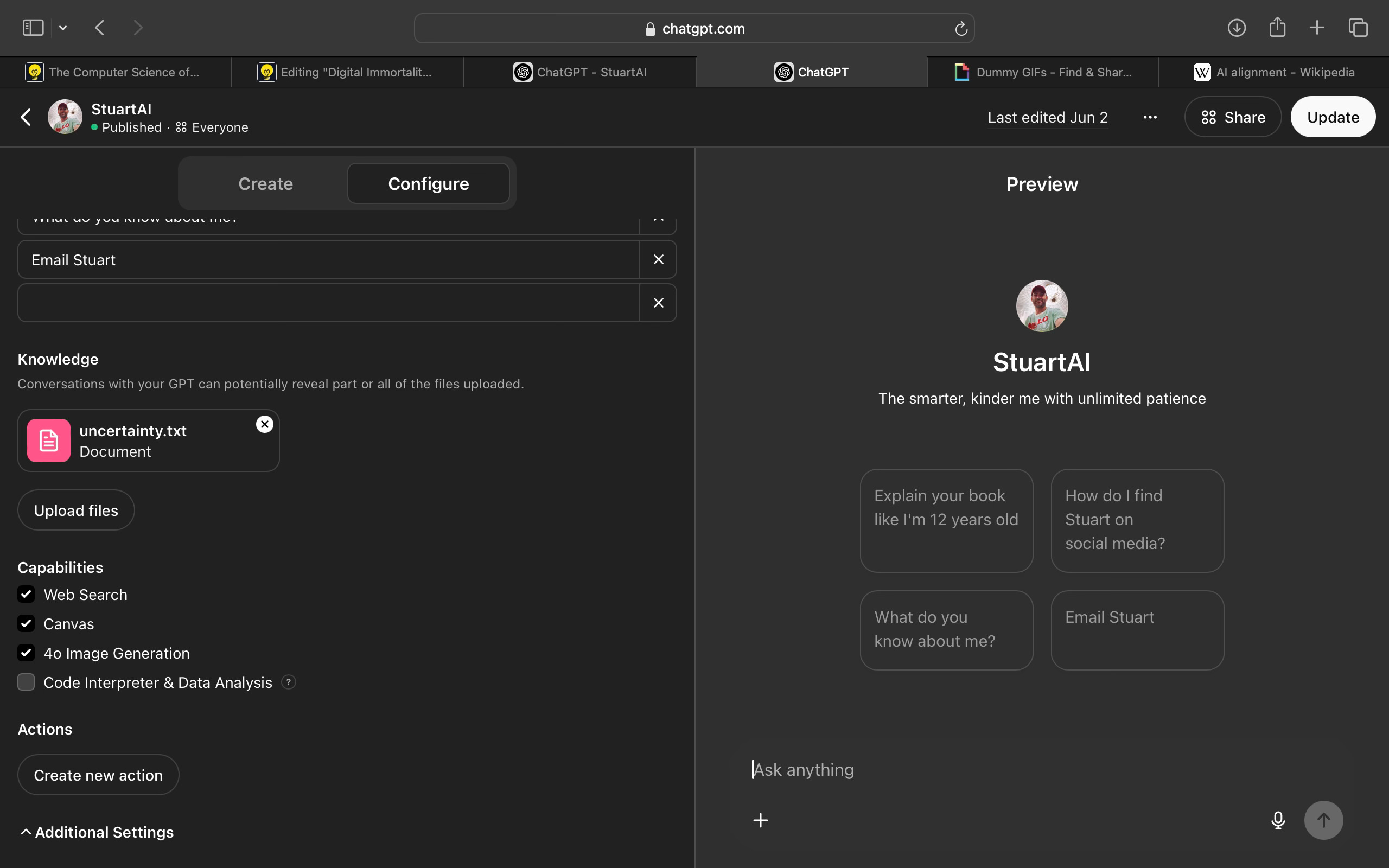
Task: Select the Email Stuart card in the preview
Action: tap(1137, 630)
